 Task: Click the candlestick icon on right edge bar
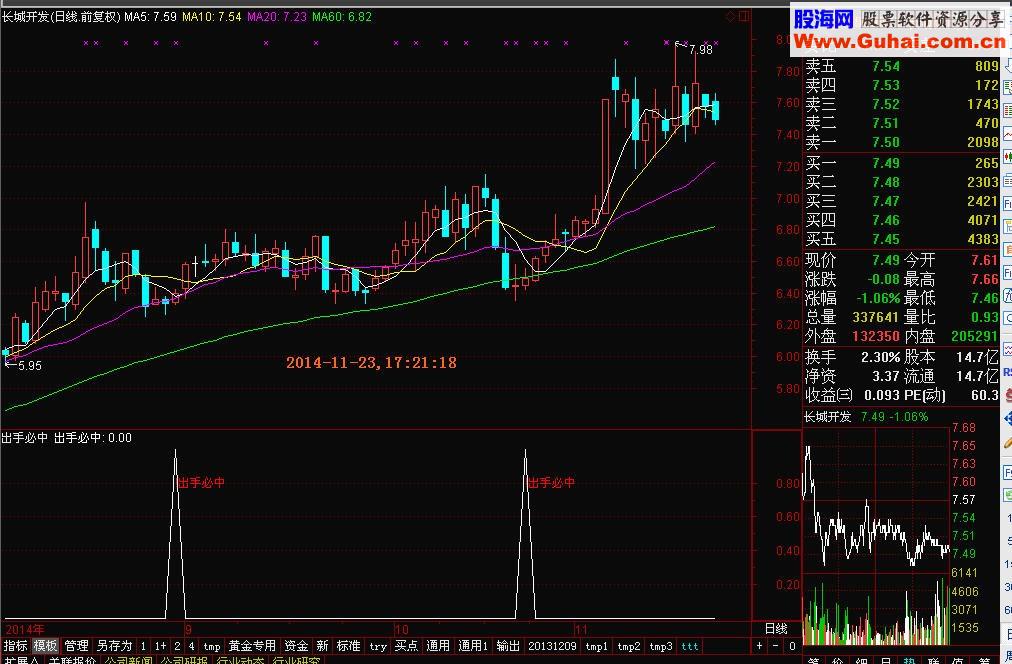coord(1007,157)
